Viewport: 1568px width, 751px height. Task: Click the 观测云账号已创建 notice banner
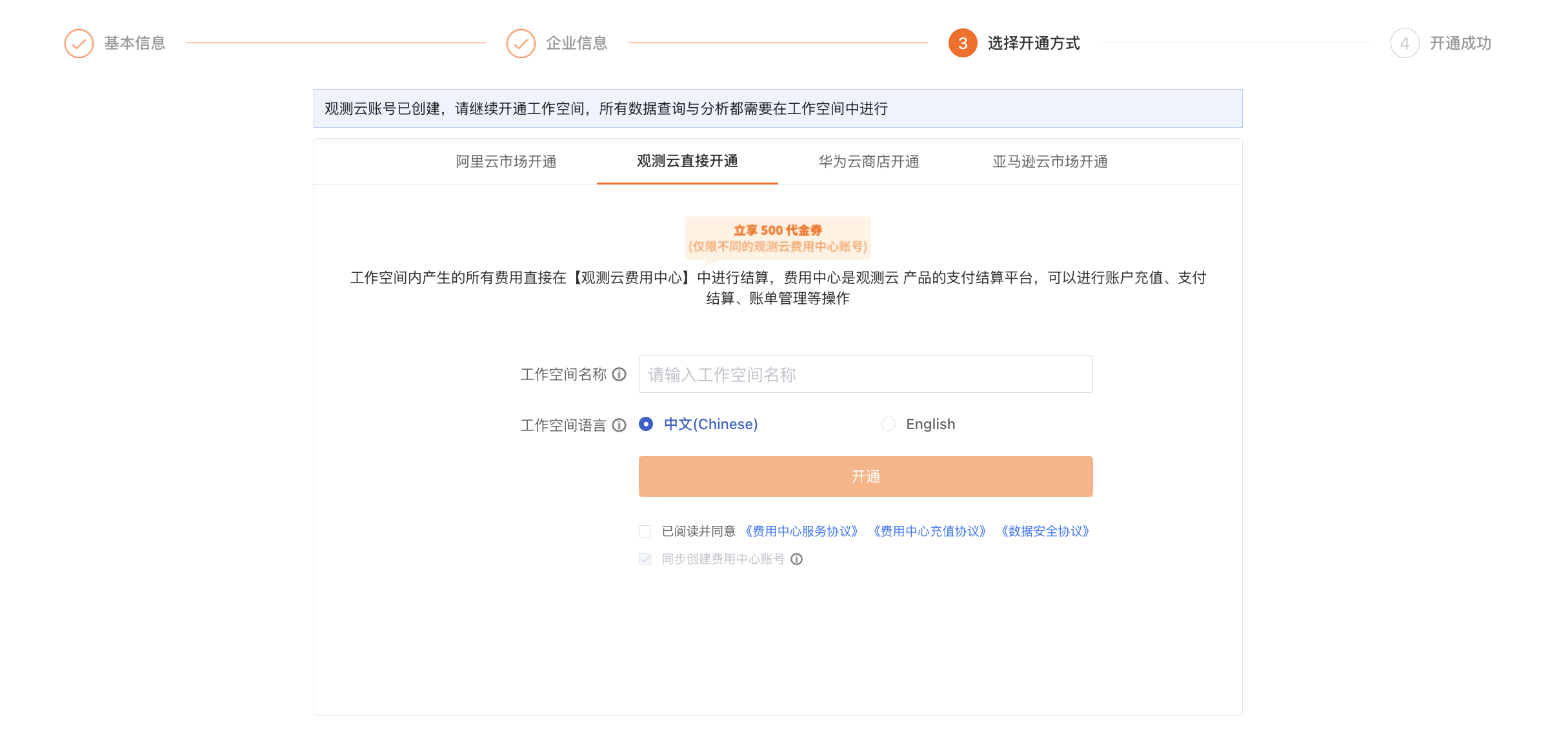(x=778, y=108)
